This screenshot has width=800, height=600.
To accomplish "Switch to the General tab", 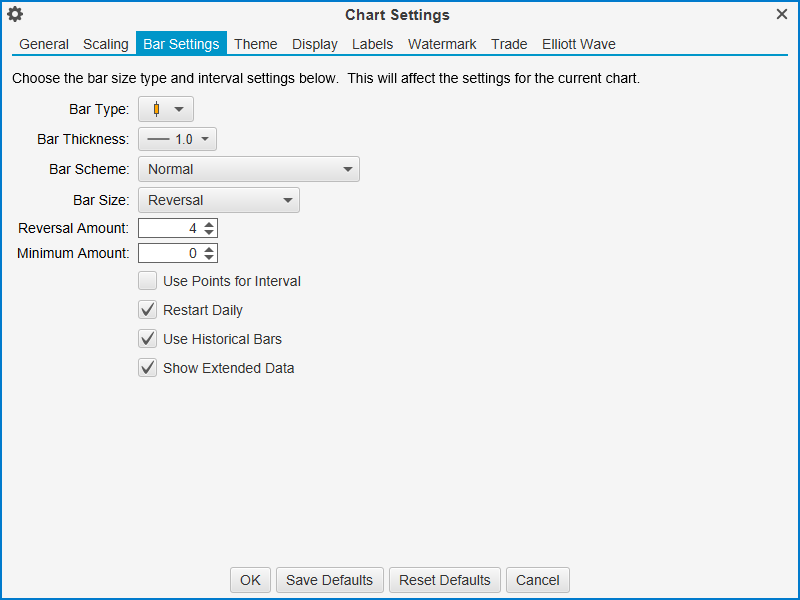I will (44, 44).
